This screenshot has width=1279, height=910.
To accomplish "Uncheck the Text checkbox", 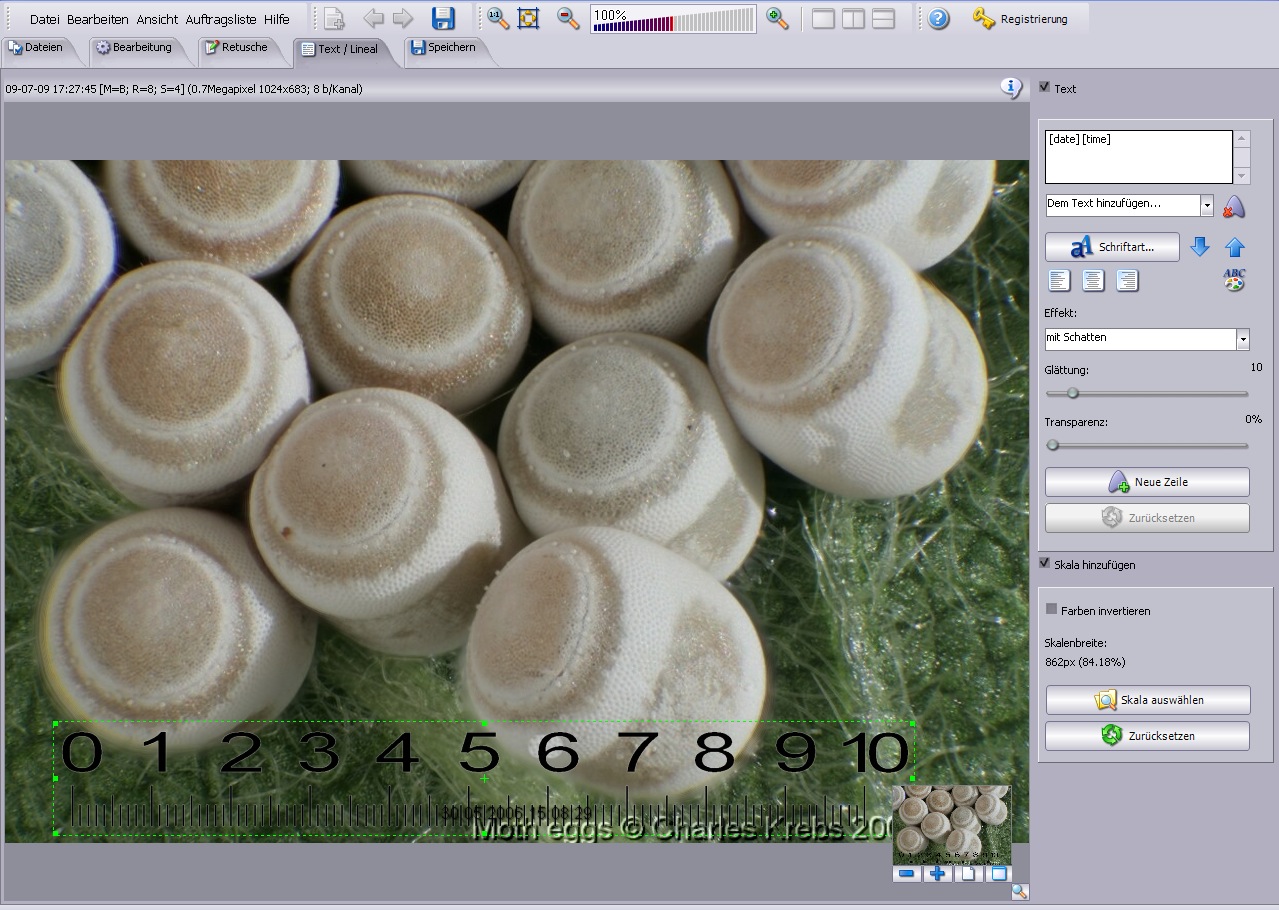I will tap(1045, 88).
